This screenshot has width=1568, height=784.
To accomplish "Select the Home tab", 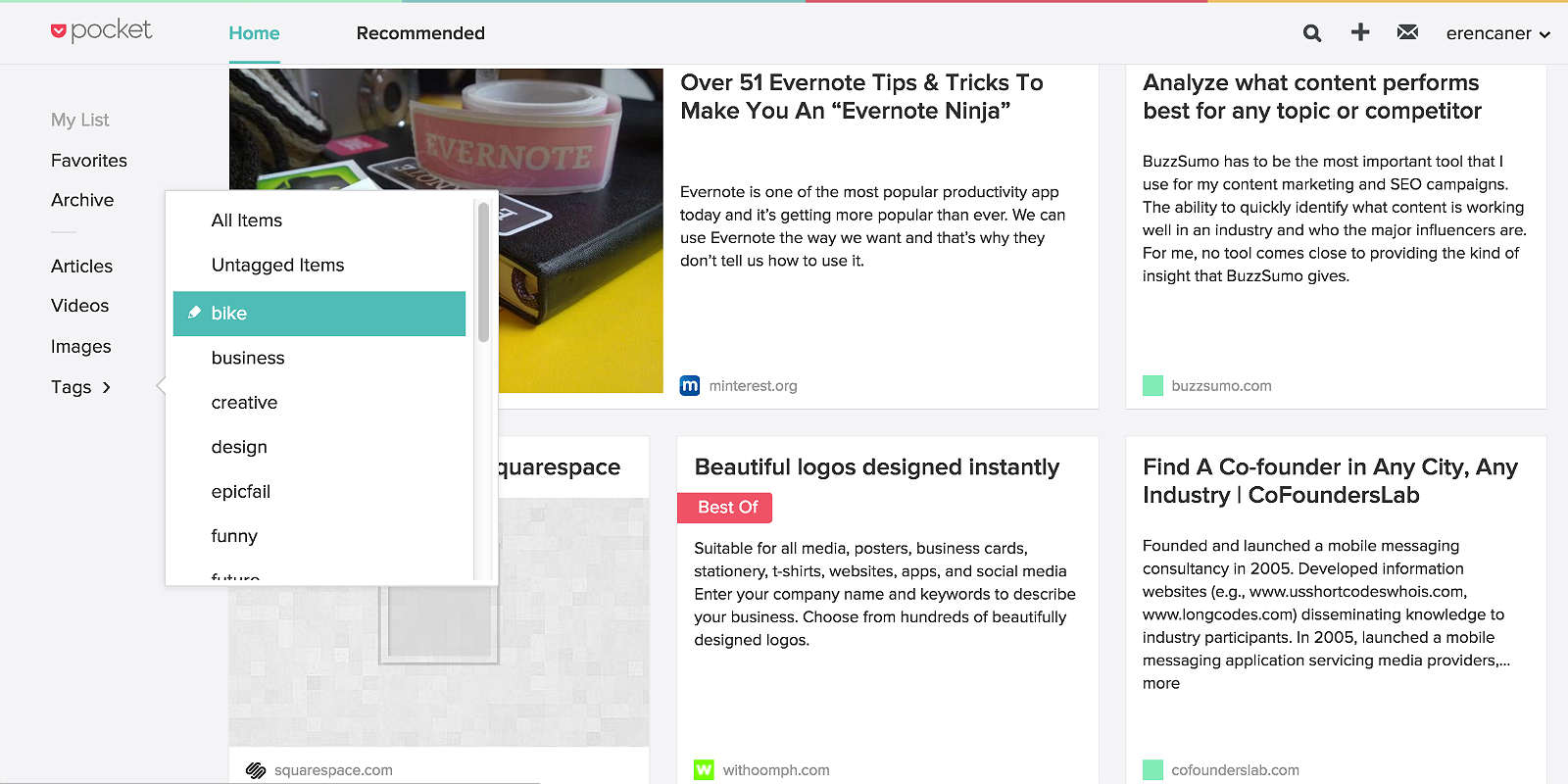I will point(254,33).
